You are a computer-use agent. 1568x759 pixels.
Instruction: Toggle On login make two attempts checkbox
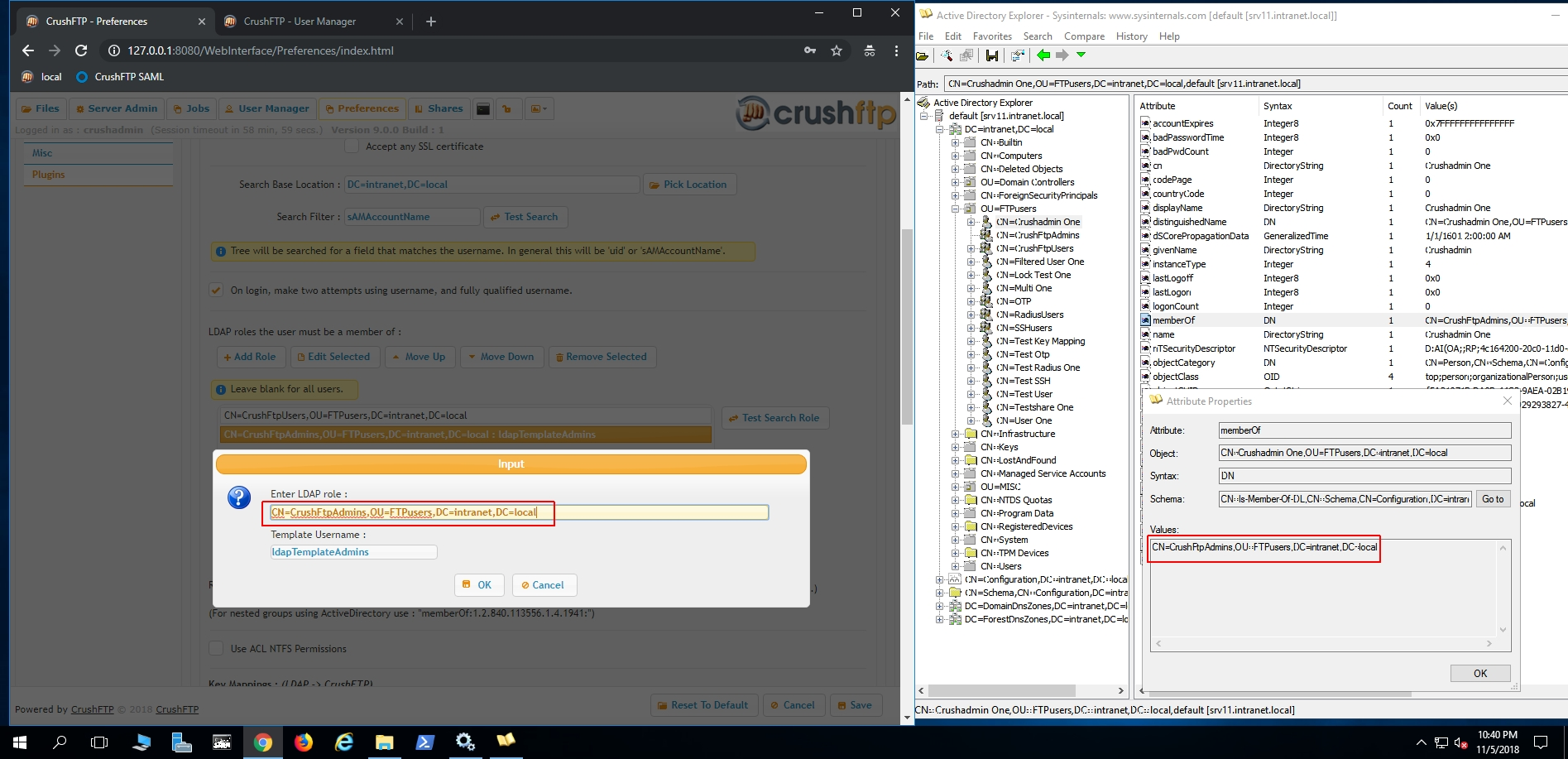pos(216,291)
